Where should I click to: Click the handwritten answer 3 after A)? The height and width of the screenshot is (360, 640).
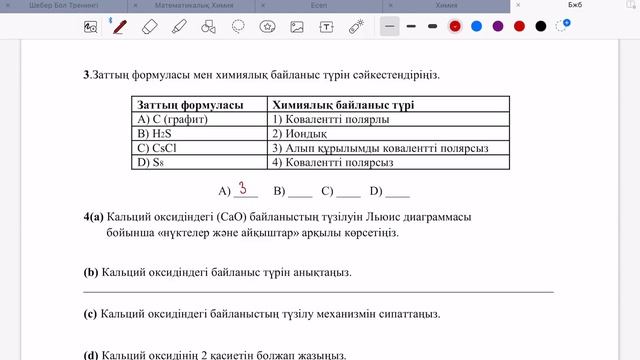pos(243,188)
